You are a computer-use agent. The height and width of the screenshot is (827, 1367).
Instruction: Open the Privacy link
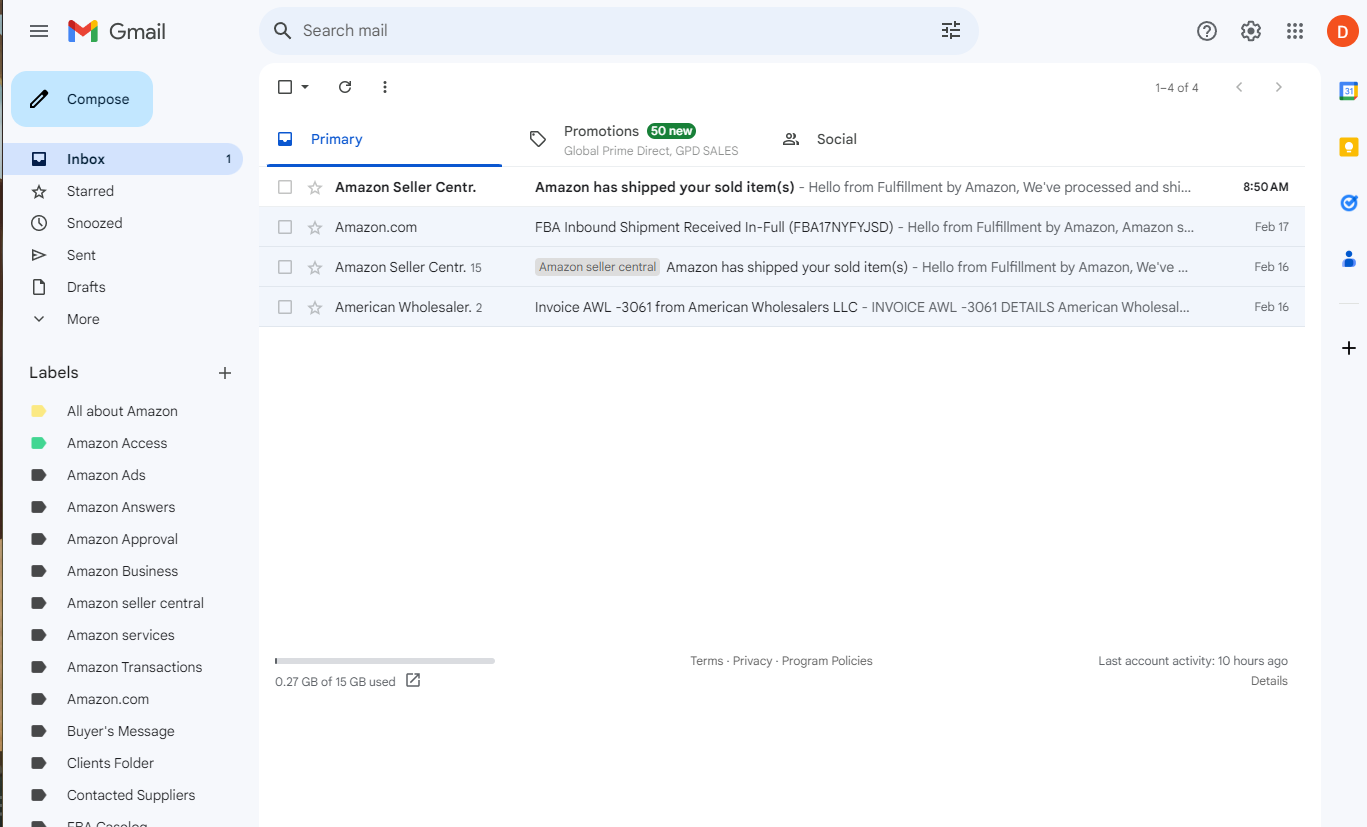tap(752, 661)
